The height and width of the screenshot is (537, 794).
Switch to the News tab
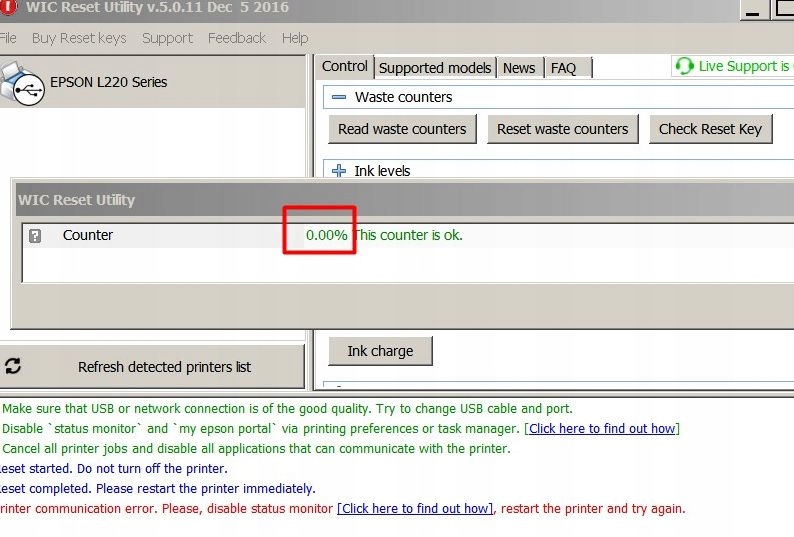coord(519,68)
